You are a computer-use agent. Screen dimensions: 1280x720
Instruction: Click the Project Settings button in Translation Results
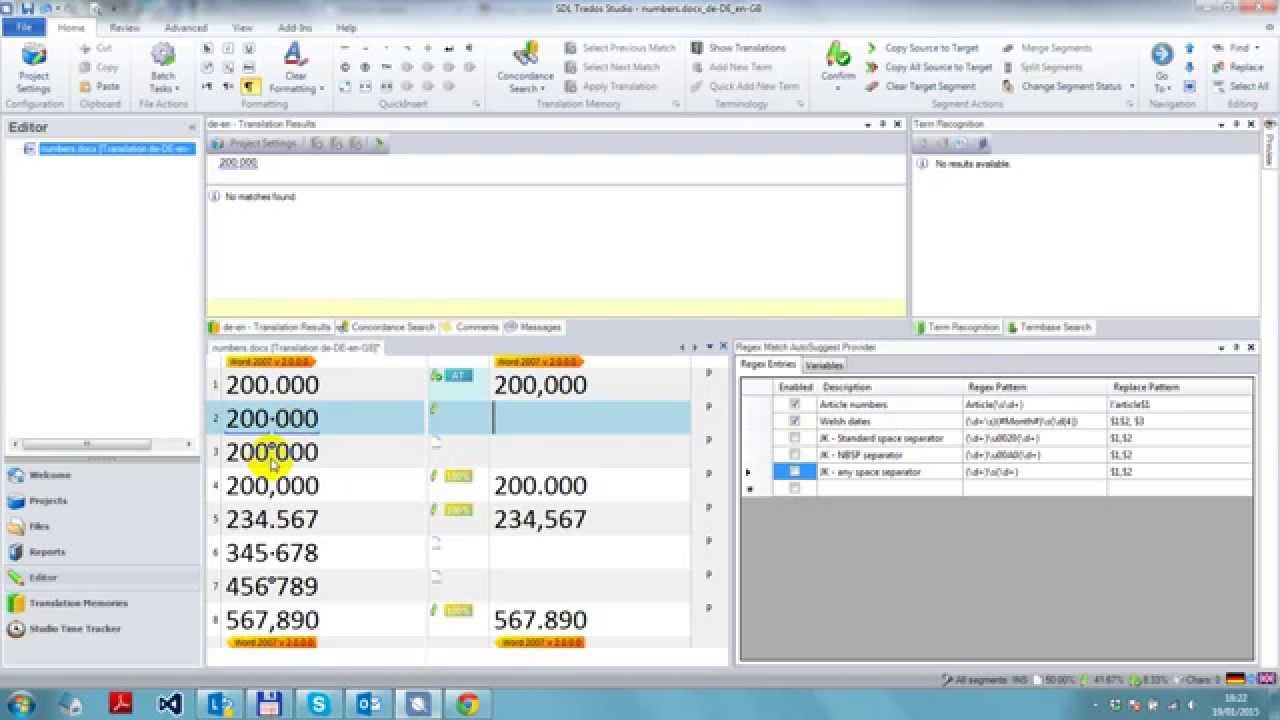(x=255, y=144)
